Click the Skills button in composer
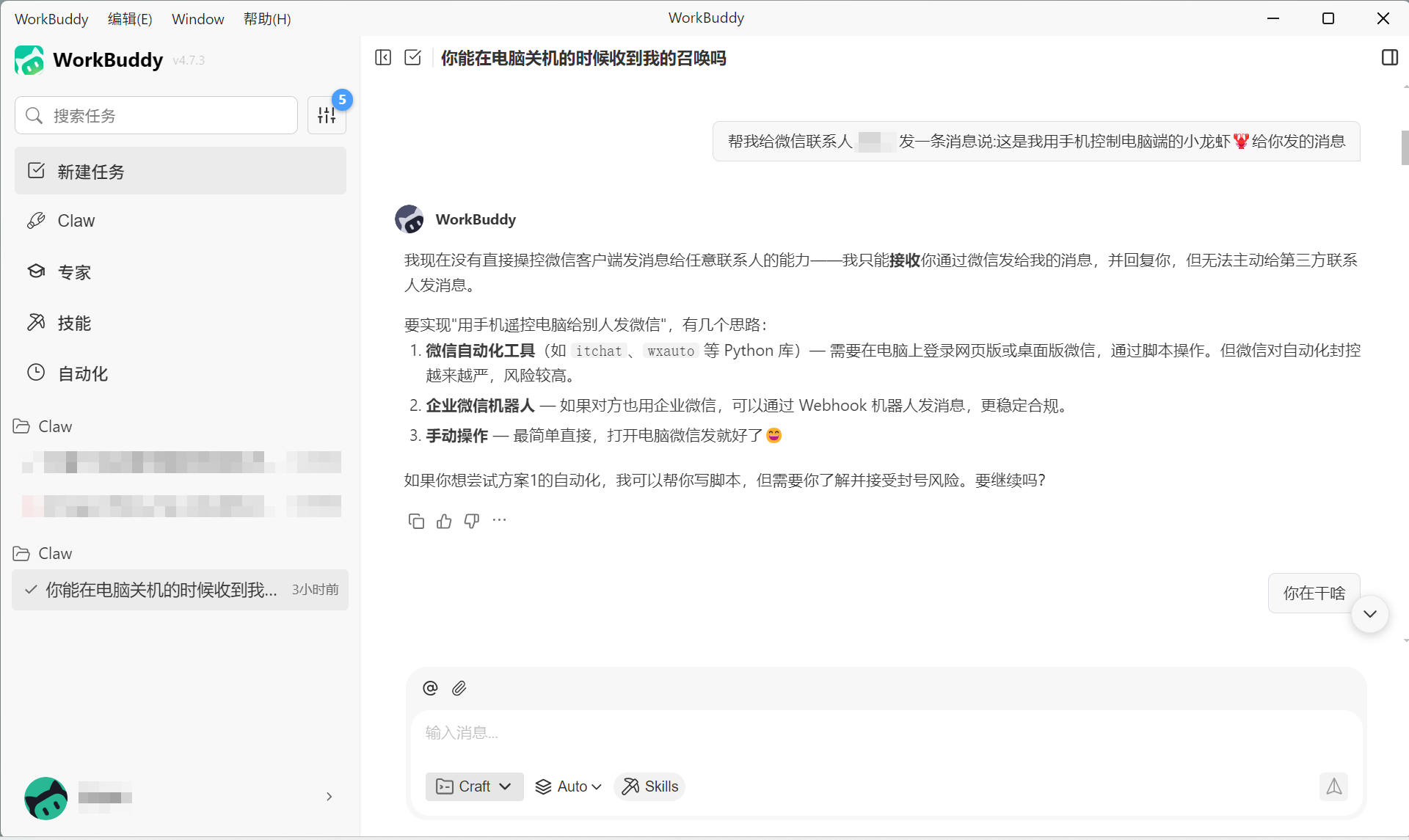This screenshot has height=840, width=1409. 649,786
